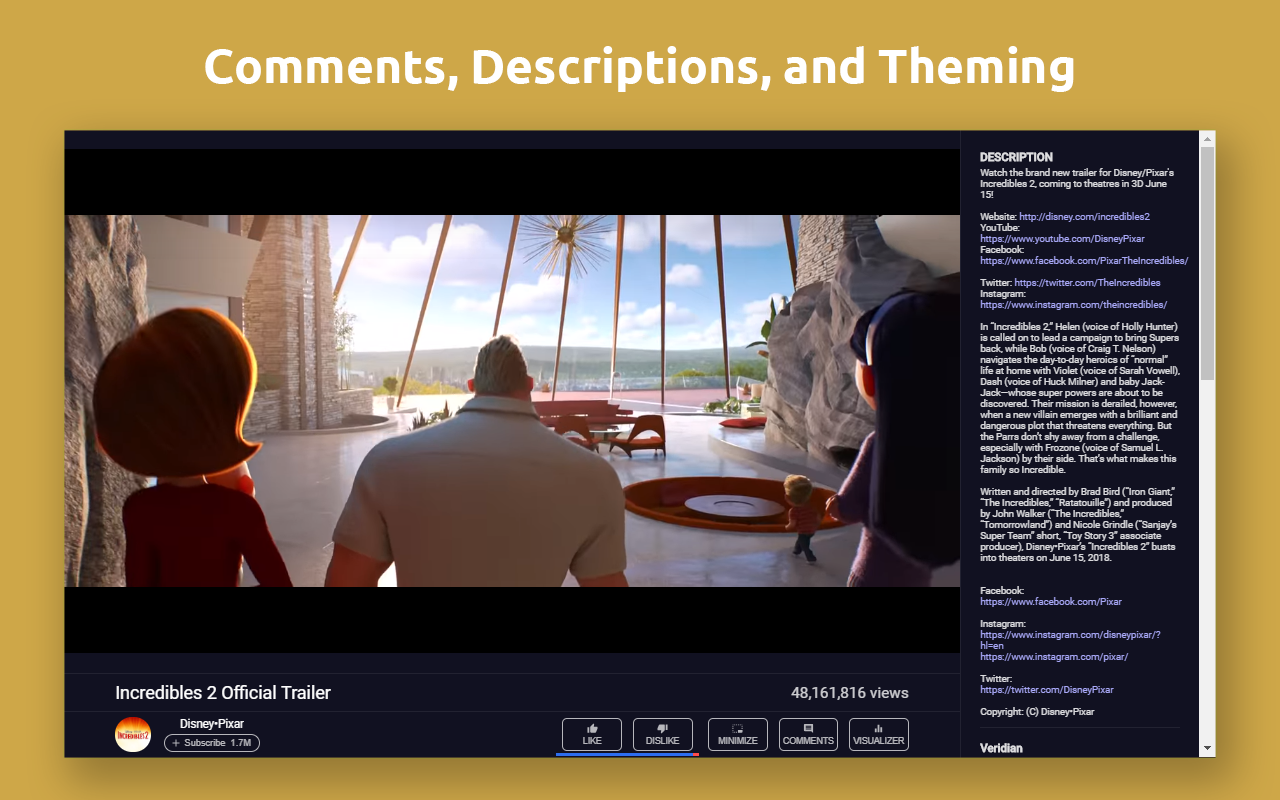Open the youtube.com/DisneyPixar link
This screenshot has width=1280, height=800.
1062,239
